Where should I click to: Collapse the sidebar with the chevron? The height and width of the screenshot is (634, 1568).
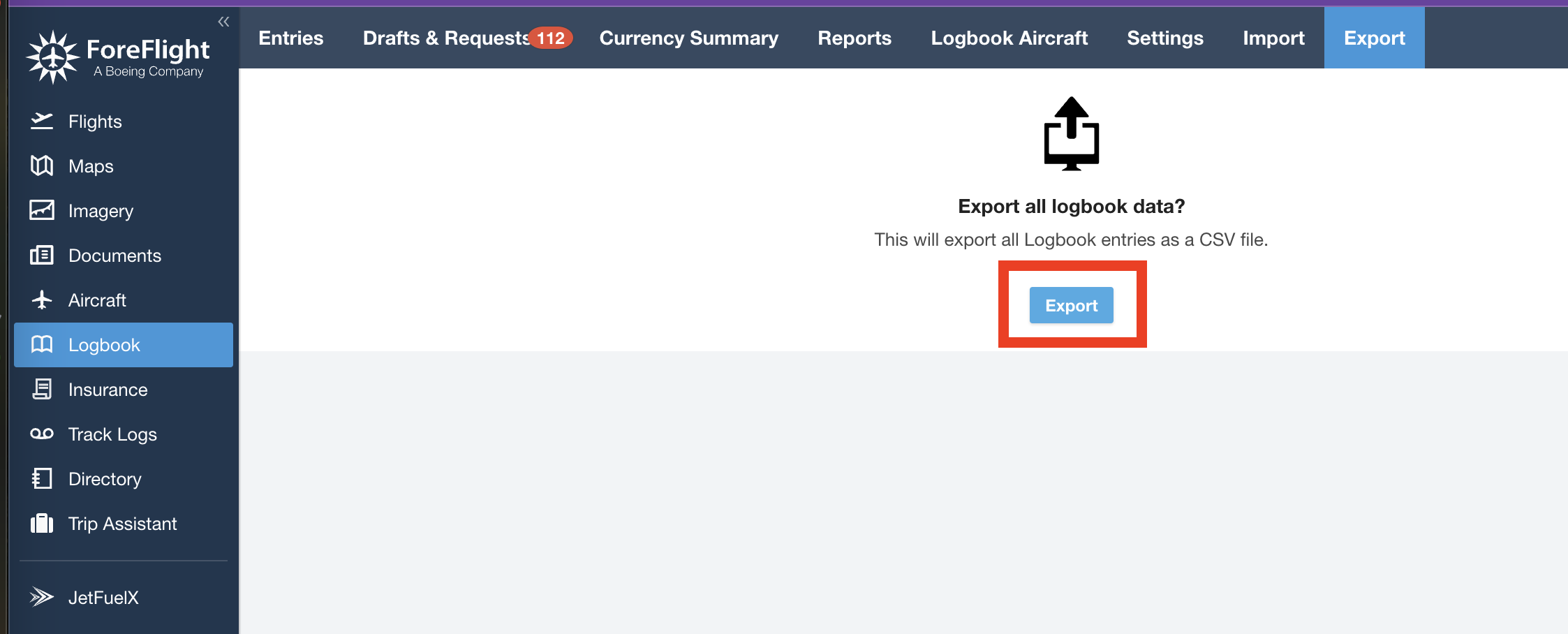[x=223, y=21]
